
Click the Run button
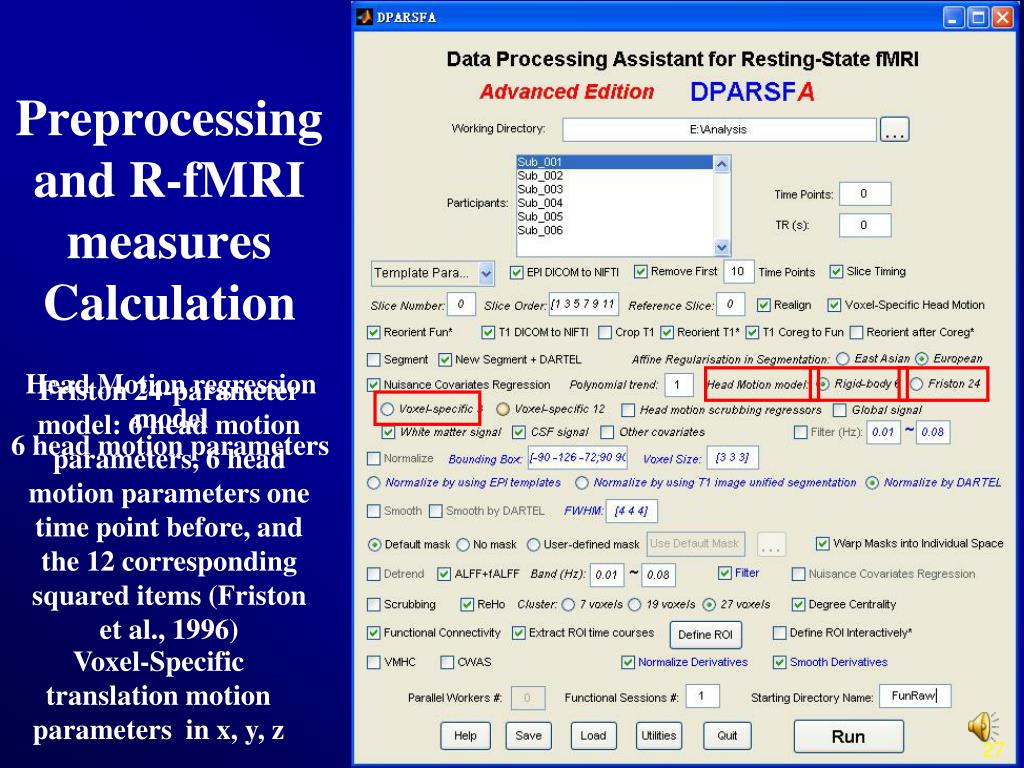pos(848,737)
